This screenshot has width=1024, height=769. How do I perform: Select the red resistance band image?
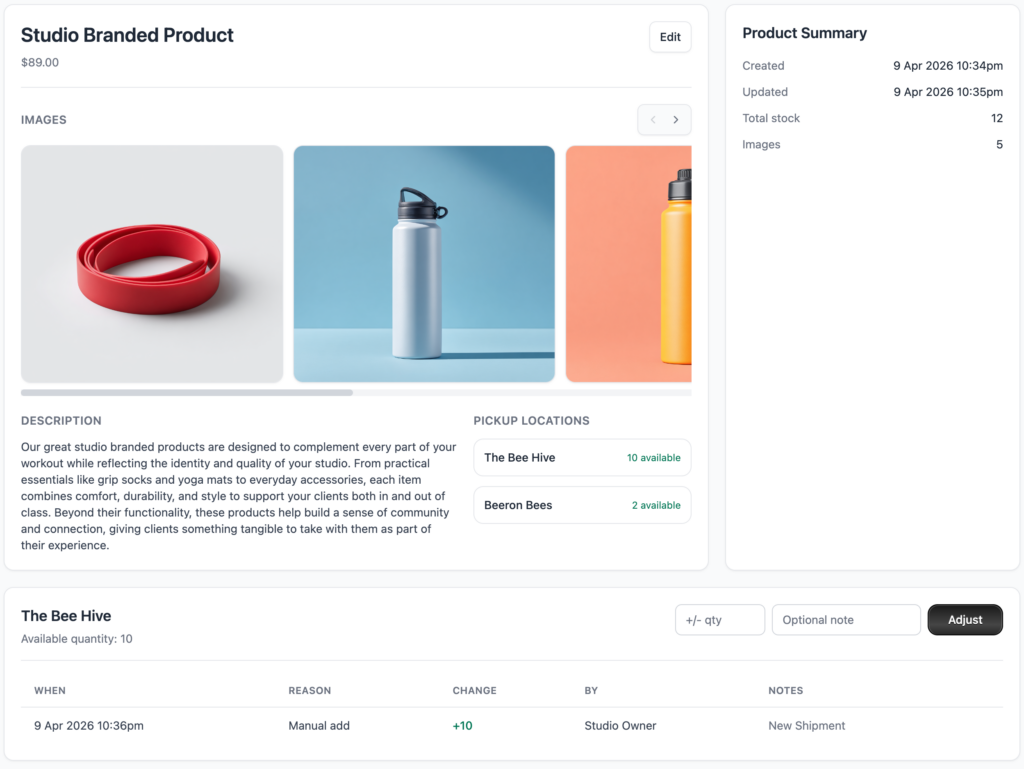(152, 264)
